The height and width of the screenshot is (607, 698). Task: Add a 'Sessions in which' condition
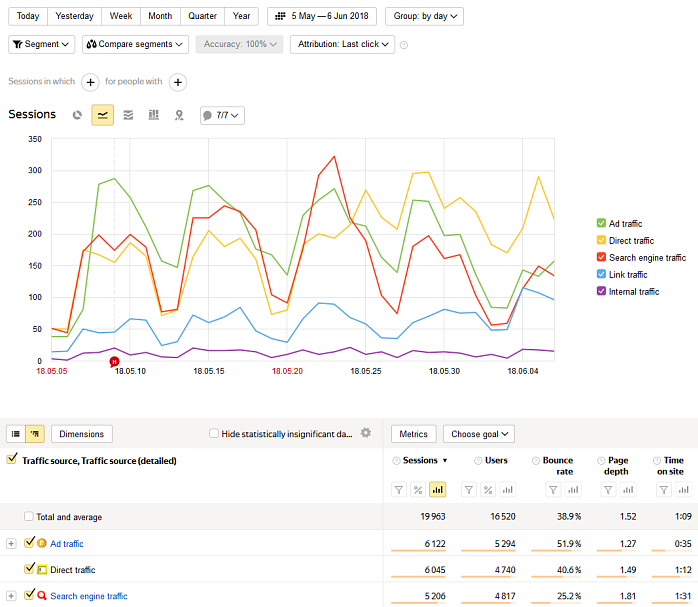click(x=90, y=82)
